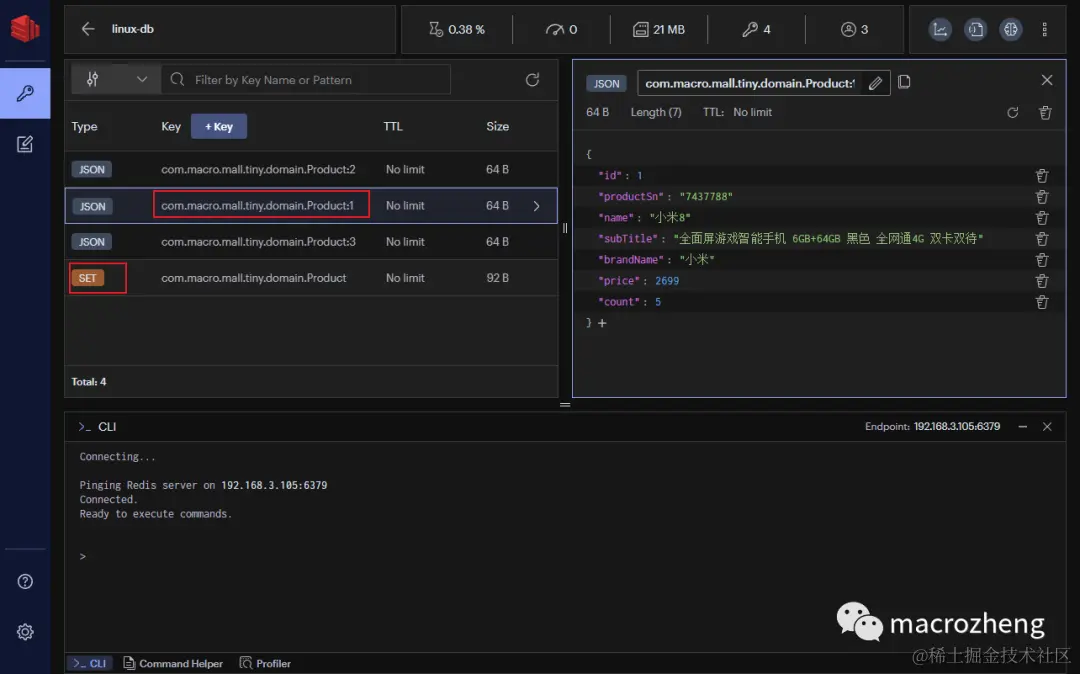Delete the whole key with trash icon
1080x674 pixels.
point(1045,112)
